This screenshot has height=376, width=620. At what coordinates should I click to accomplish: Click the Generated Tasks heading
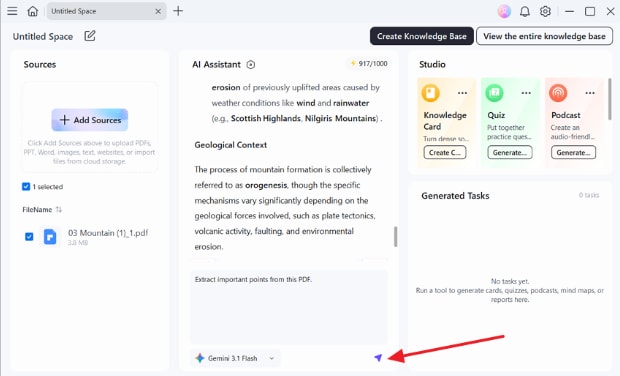(x=455, y=196)
